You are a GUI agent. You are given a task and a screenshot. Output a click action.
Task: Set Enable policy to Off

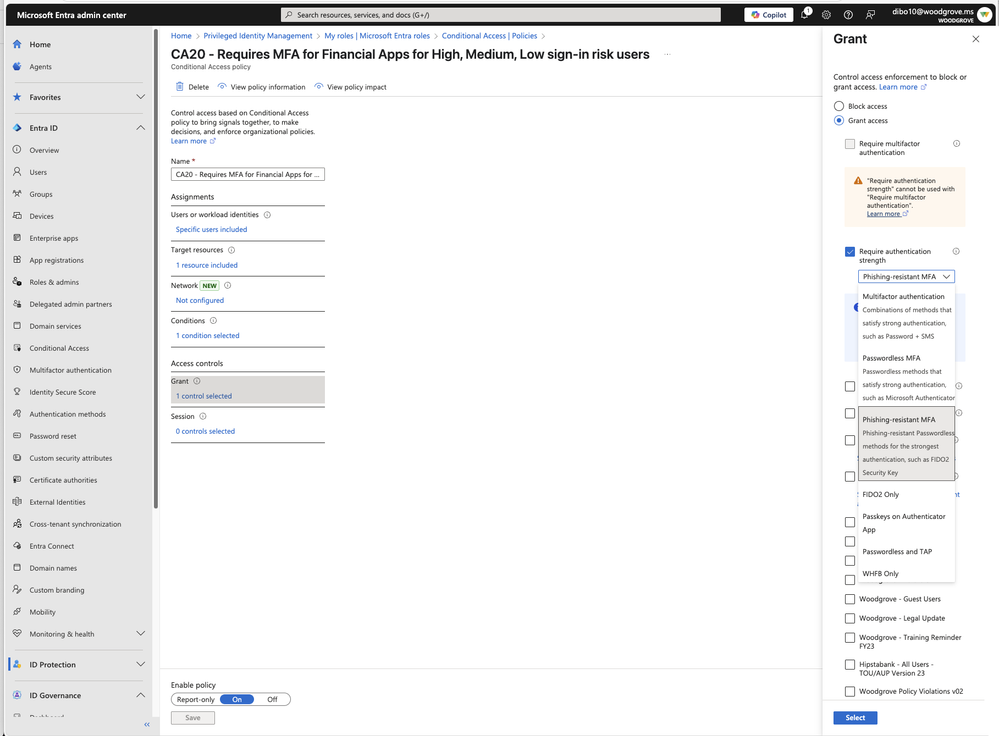pyautogui.click(x=272, y=700)
